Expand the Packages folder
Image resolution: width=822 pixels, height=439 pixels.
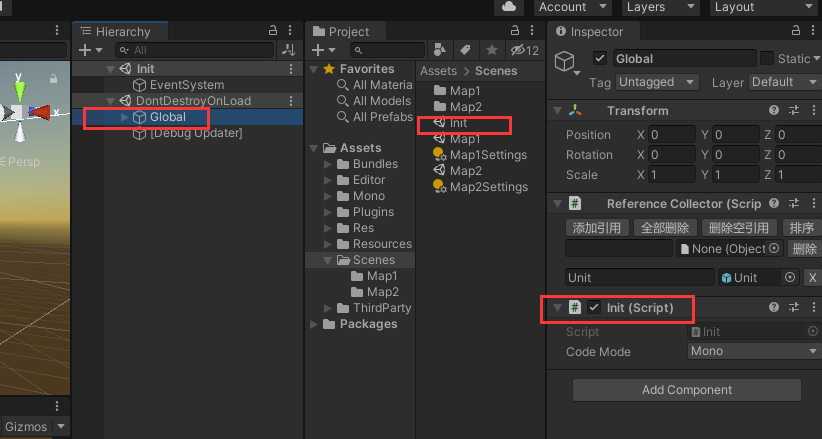313,325
